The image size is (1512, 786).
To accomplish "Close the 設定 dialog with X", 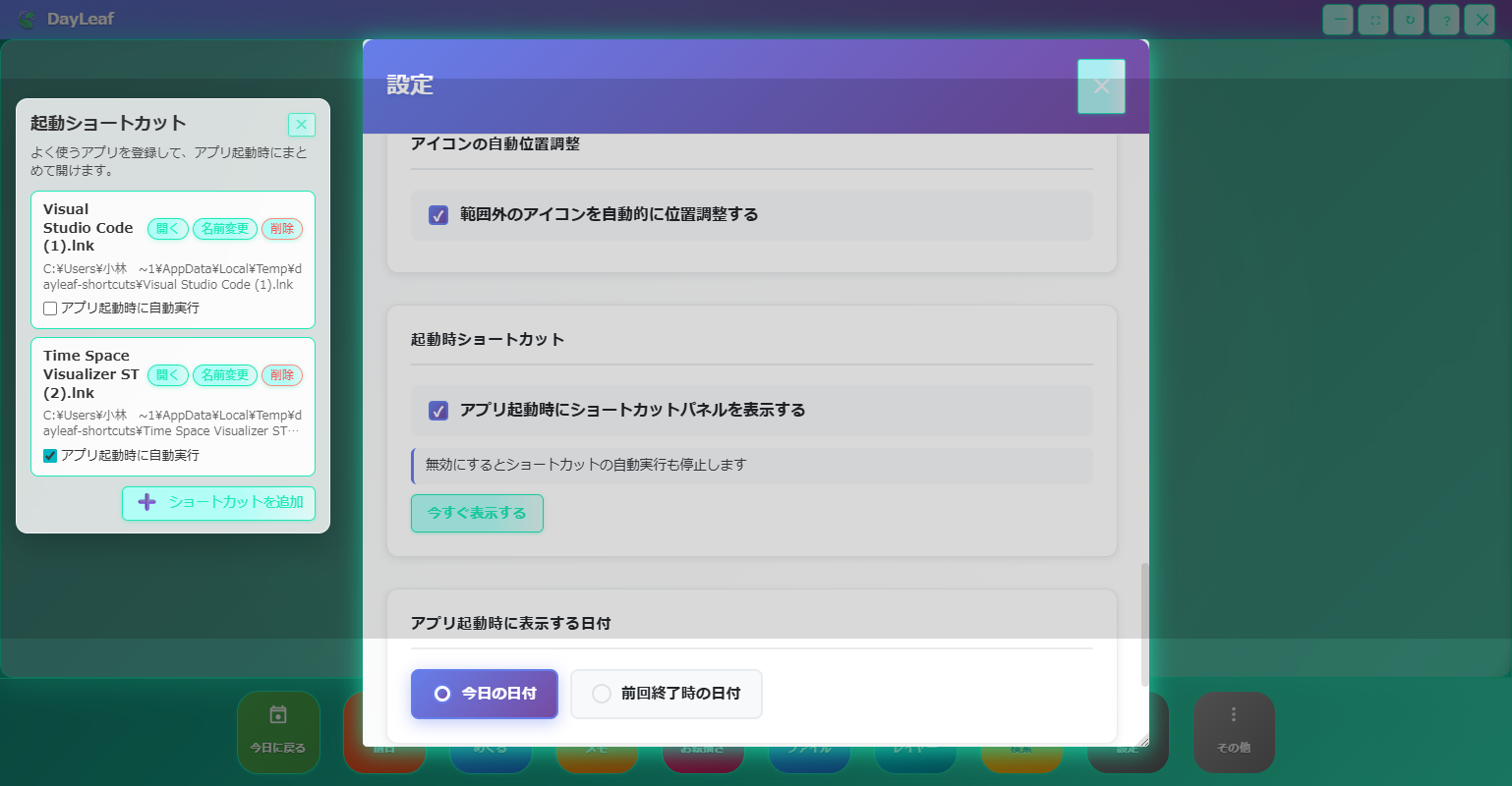I will (1101, 86).
